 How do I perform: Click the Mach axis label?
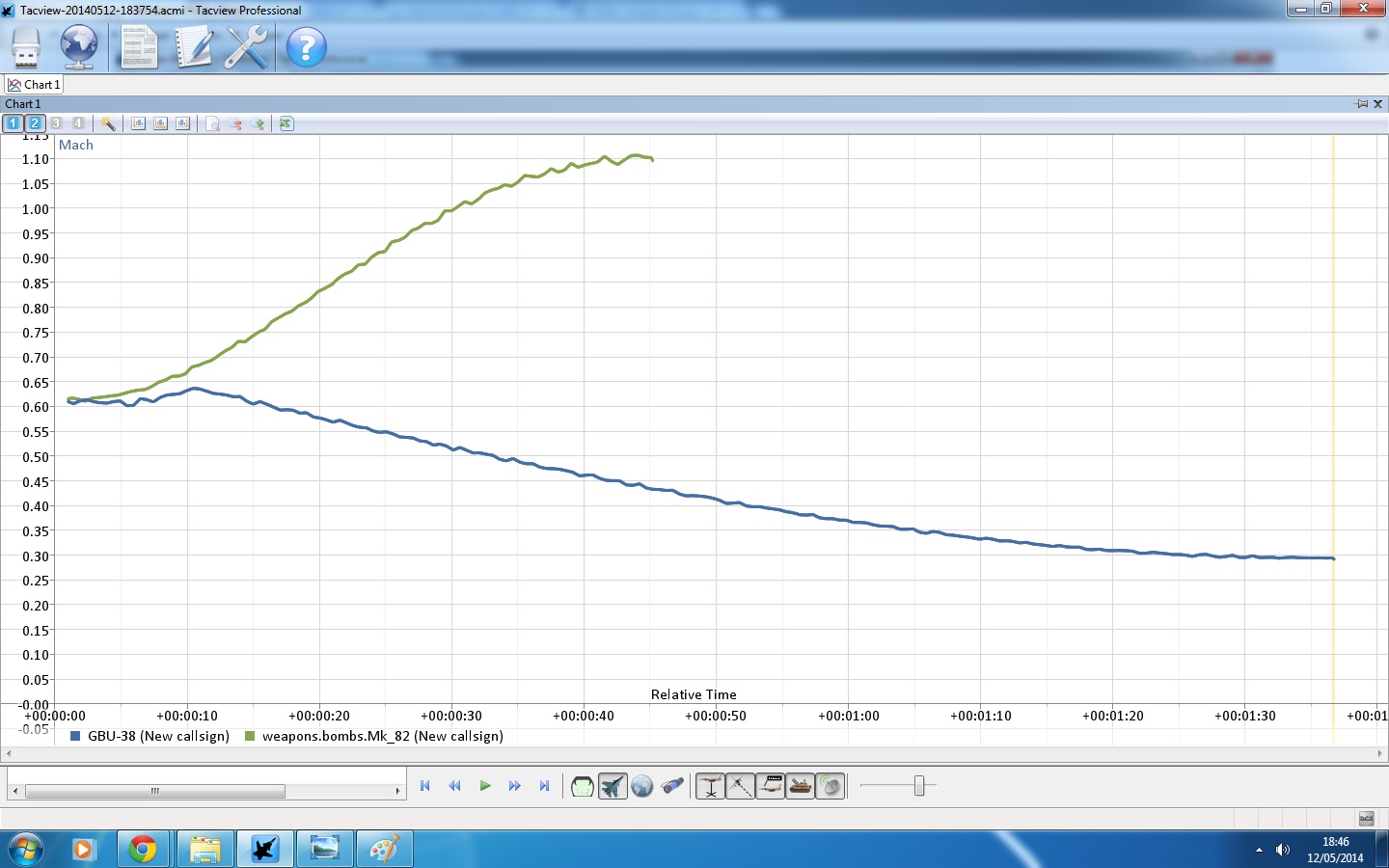(x=76, y=145)
